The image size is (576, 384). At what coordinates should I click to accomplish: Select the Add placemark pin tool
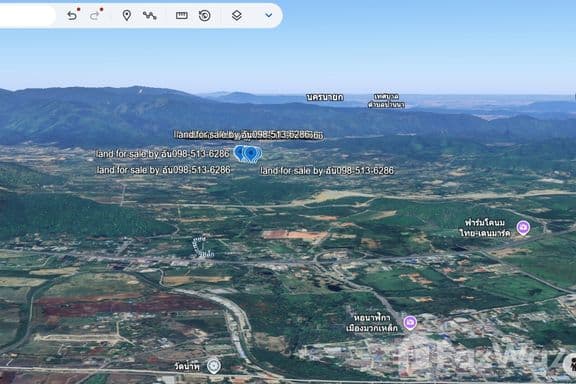tap(127, 15)
